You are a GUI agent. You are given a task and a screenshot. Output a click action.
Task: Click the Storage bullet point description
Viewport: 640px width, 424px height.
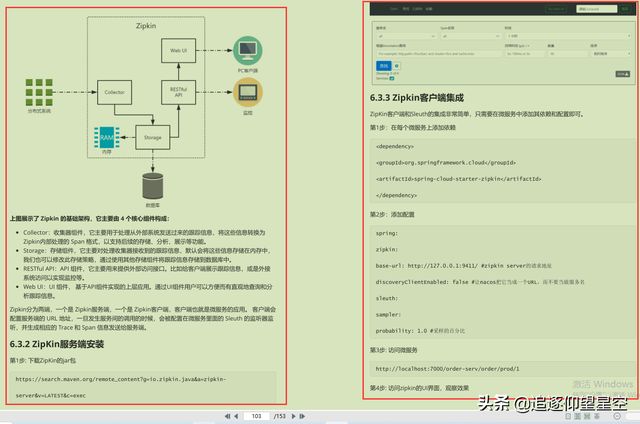(147, 255)
